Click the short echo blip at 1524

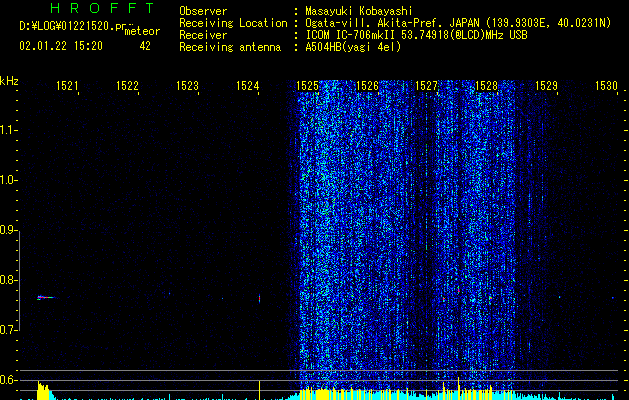[x=260, y=298]
